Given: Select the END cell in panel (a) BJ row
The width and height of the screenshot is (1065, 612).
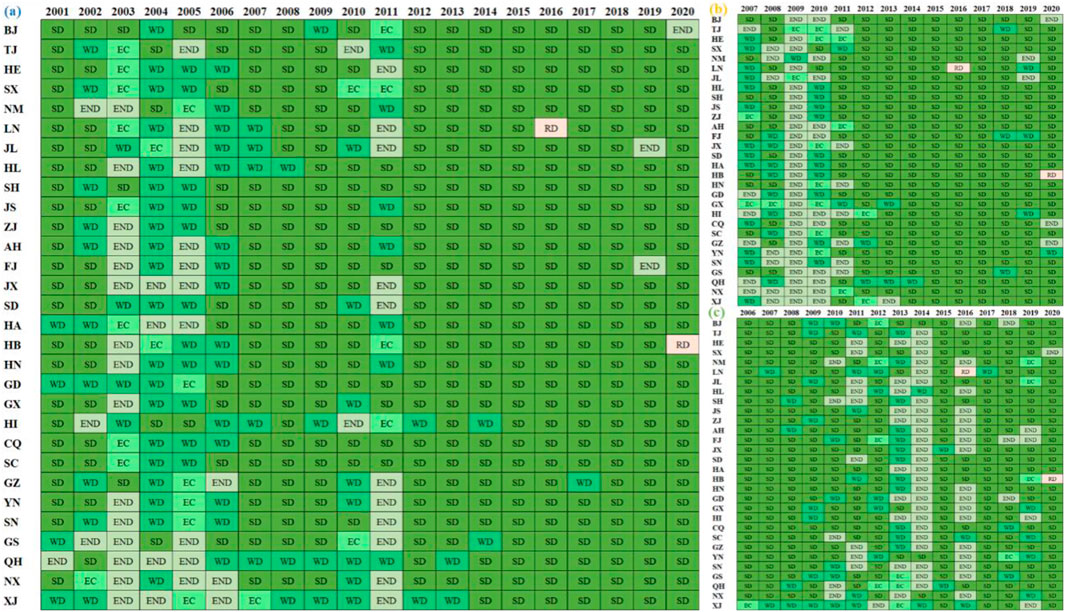Looking at the screenshot, I should (x=683, y=30).
